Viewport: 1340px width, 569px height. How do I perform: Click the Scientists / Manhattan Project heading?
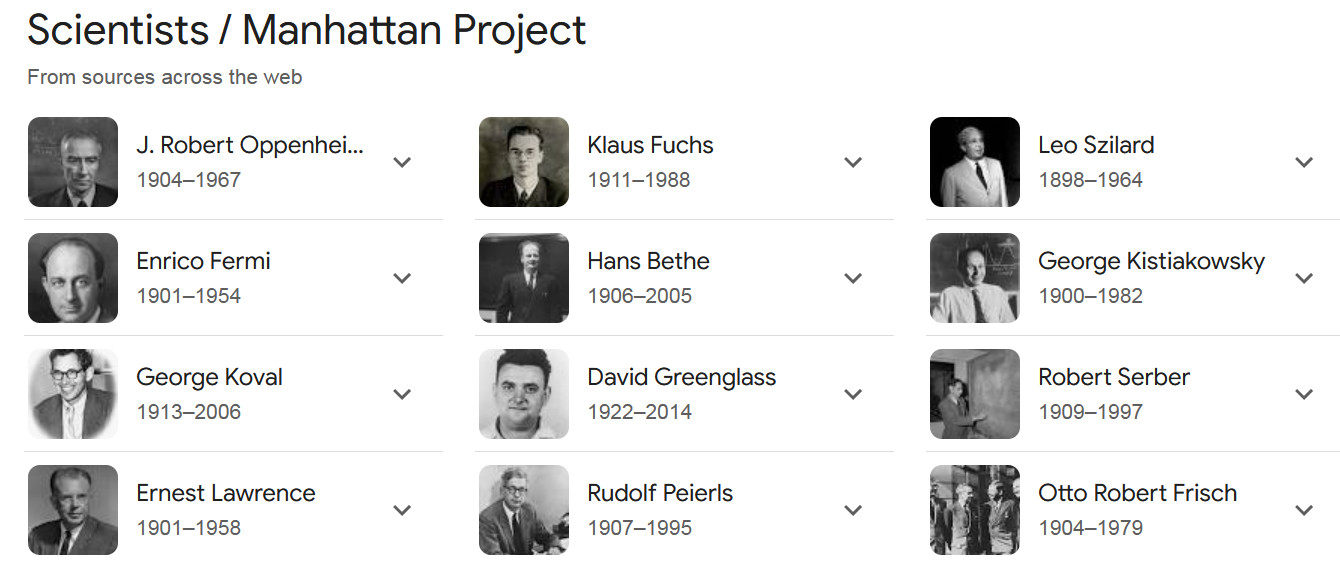(x=306, y=30)
